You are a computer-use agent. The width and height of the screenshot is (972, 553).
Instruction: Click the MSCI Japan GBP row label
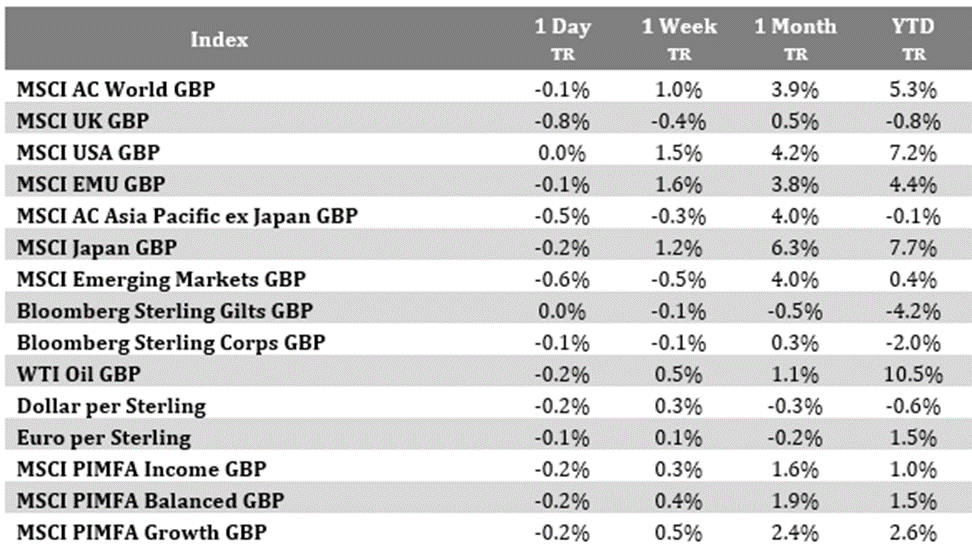point(97,247)
